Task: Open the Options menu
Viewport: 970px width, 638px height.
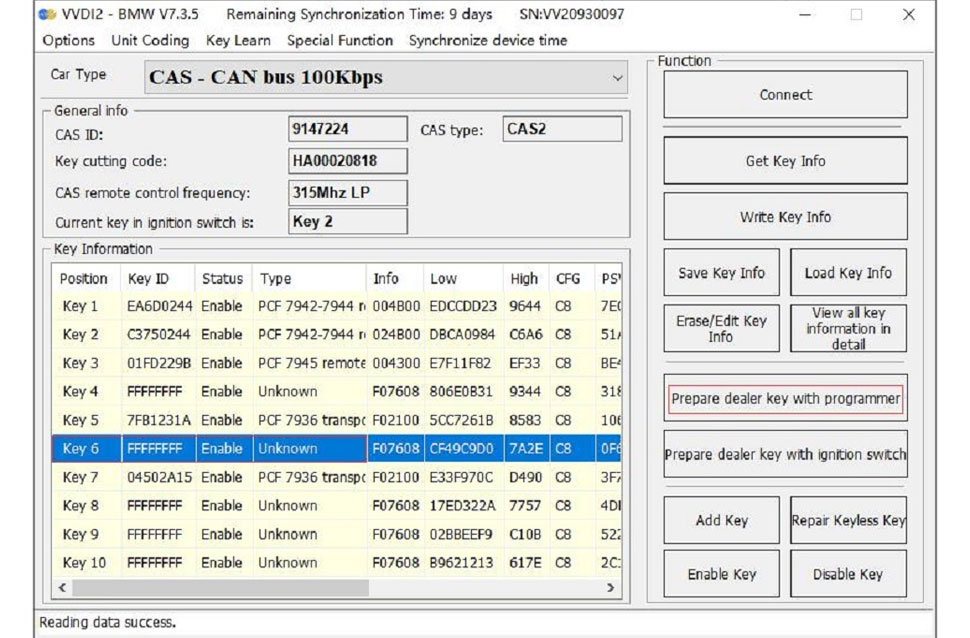Action: tap(69, 41)
